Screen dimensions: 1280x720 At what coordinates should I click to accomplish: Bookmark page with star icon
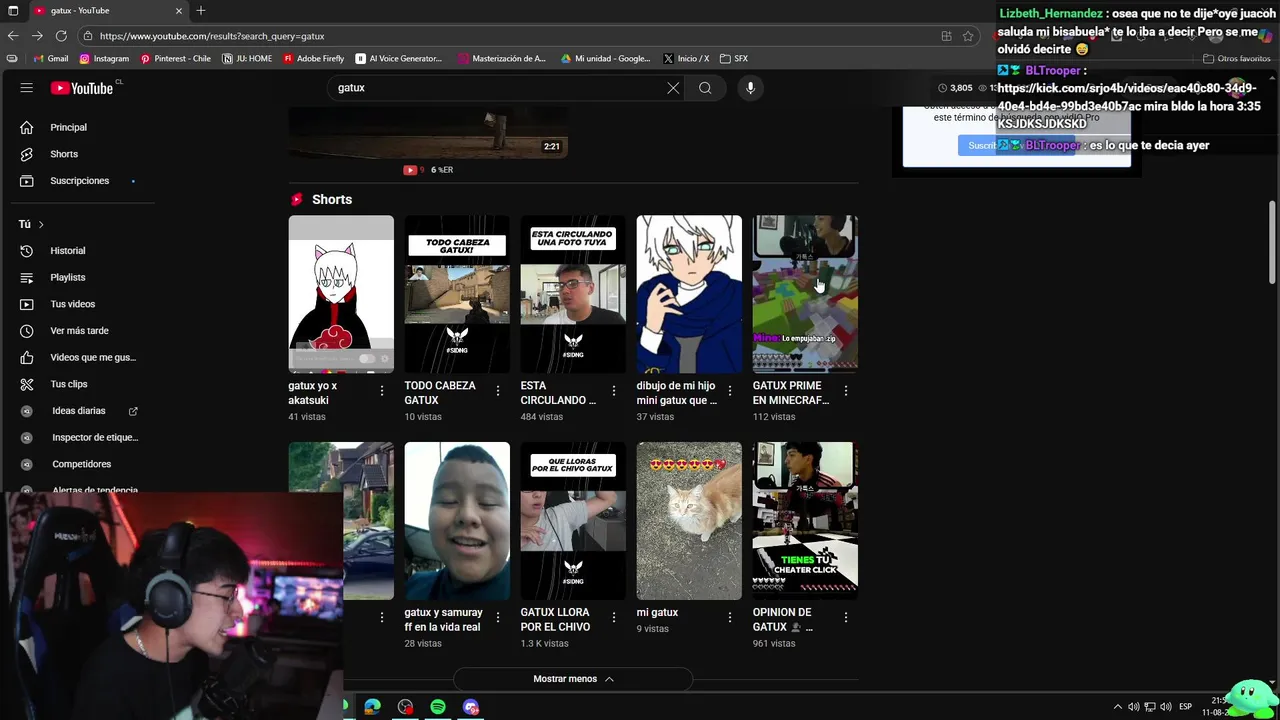click(968, 36)
